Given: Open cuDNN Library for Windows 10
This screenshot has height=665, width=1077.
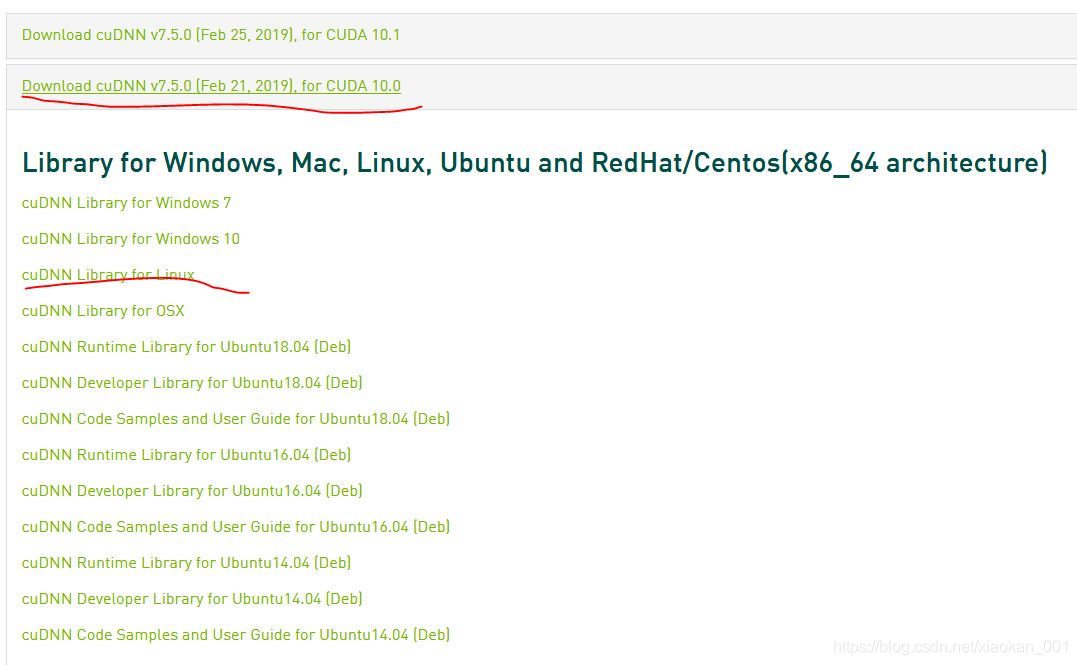Looking at the screenshot, I should click(131, 239).
